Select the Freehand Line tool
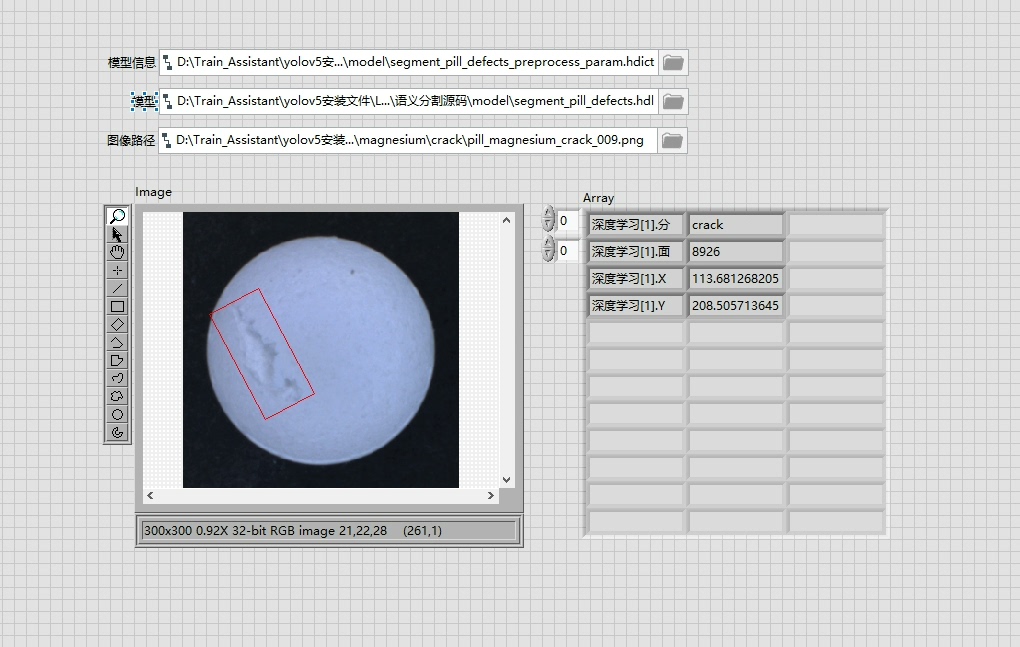This screenshot has height=647, width=1020. 117,378
